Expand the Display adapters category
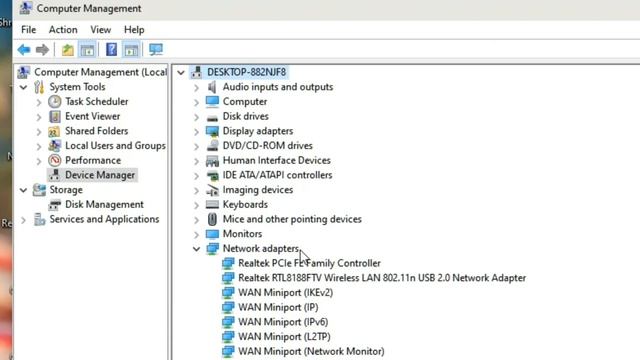This screenshot has width=640, height=360. [x=196, y=131]
